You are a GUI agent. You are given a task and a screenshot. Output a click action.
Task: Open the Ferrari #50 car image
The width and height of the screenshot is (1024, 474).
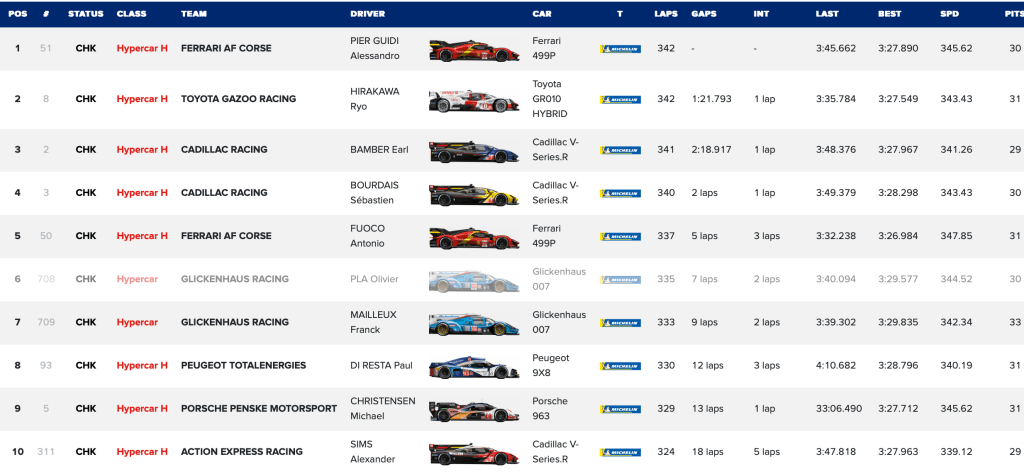pyautogui.click(x=474, y=237)
